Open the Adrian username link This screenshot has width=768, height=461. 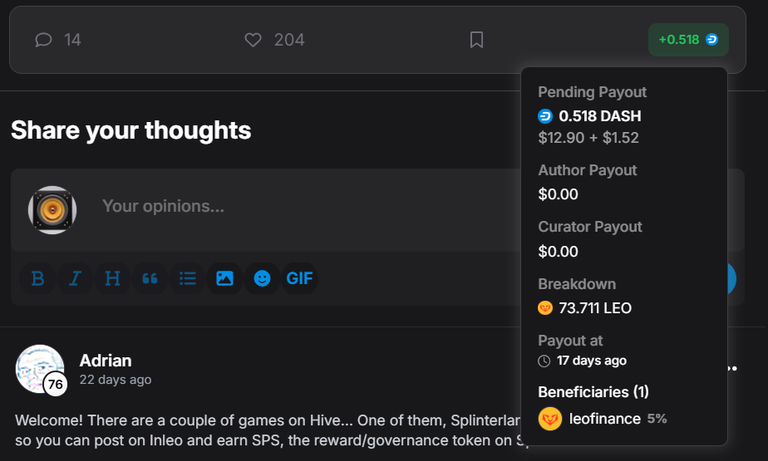(x=105, y=361)
